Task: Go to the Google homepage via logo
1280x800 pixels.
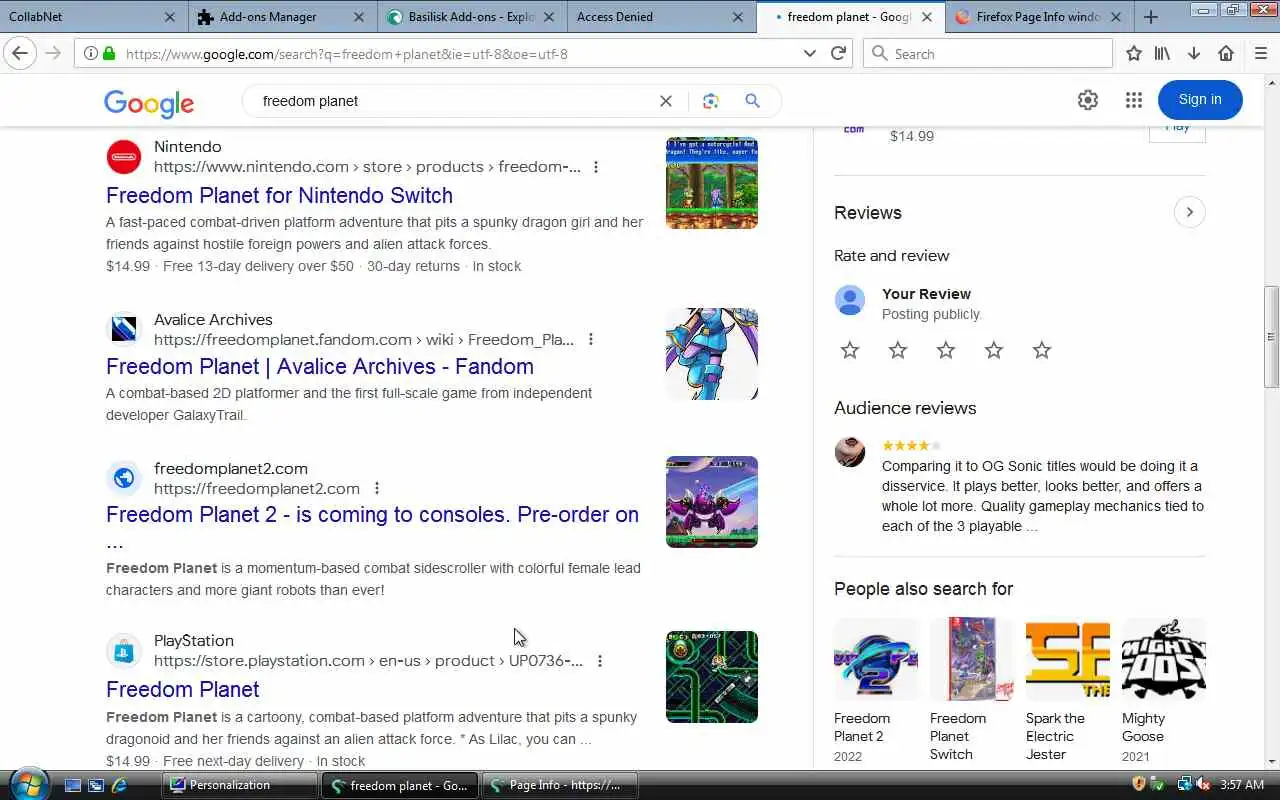Action: point(149,103)
